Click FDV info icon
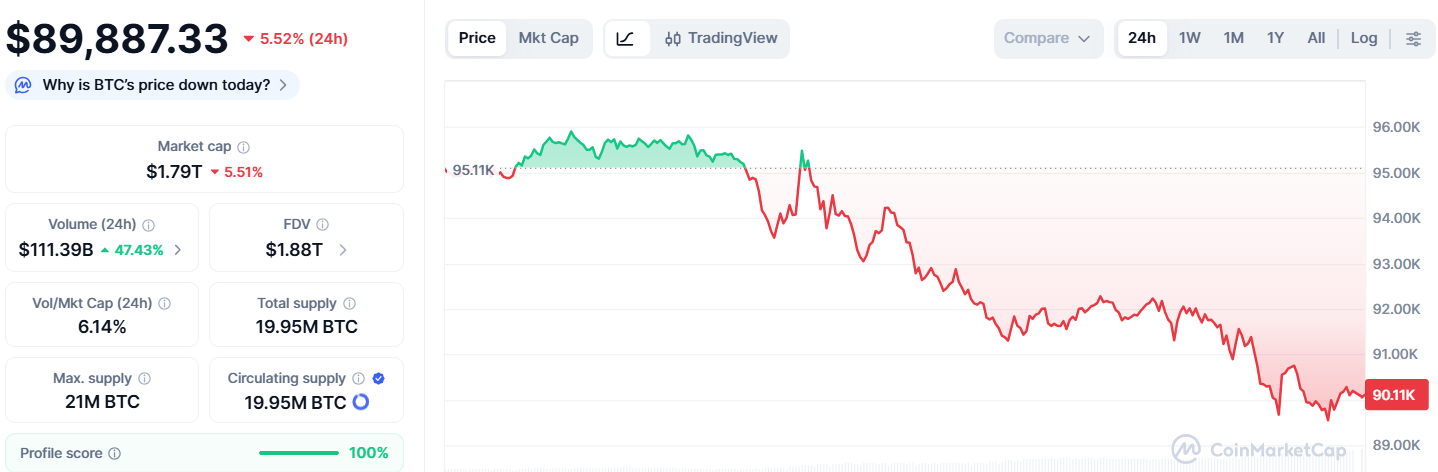Image resolution: width=1438 pixels, height=472 pixels. click(x=322, y=225)
